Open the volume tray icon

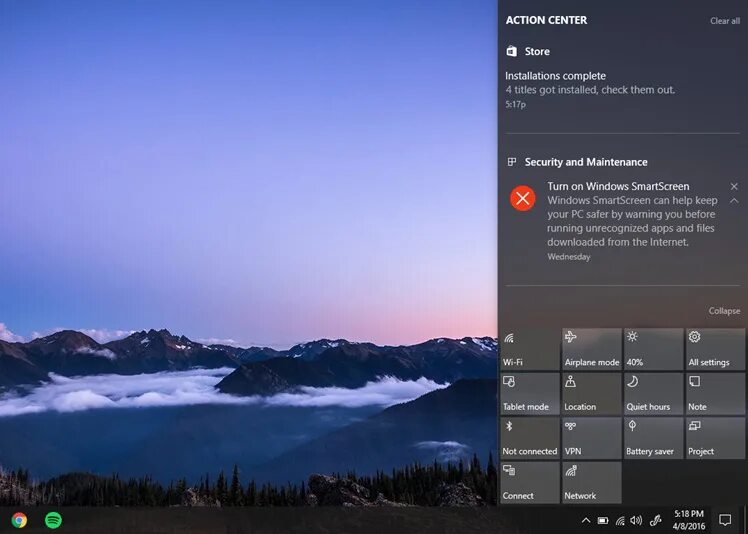point(636,520)
